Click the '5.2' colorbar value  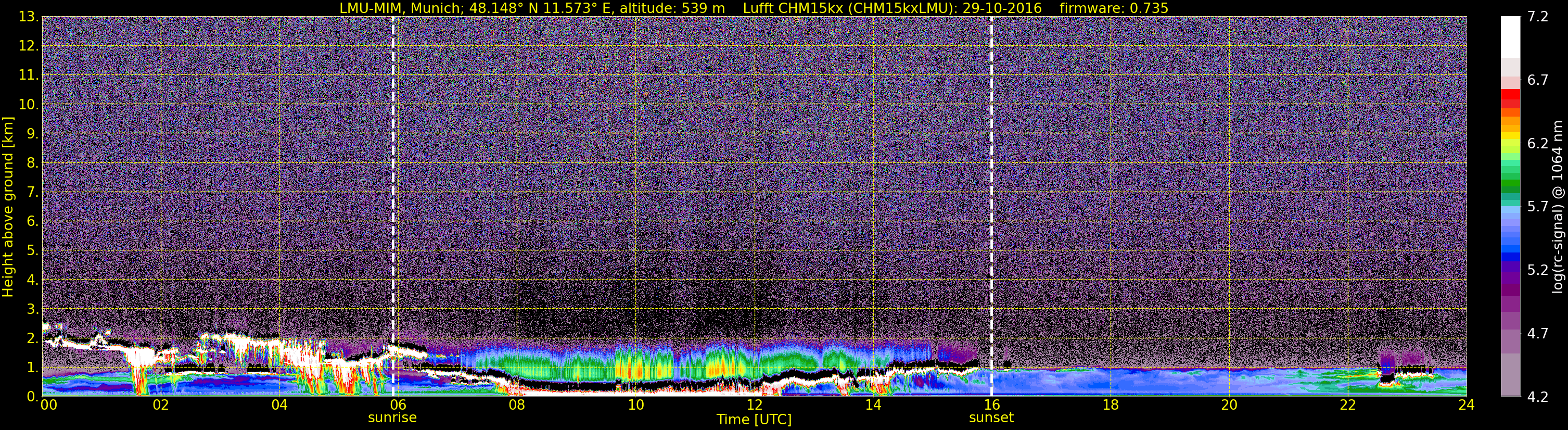1538,270
